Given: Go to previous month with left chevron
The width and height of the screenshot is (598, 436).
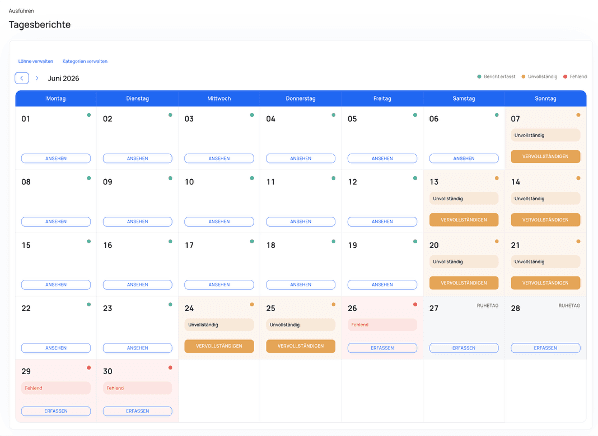Looking at the screenshot, I should tap(22, 78).
